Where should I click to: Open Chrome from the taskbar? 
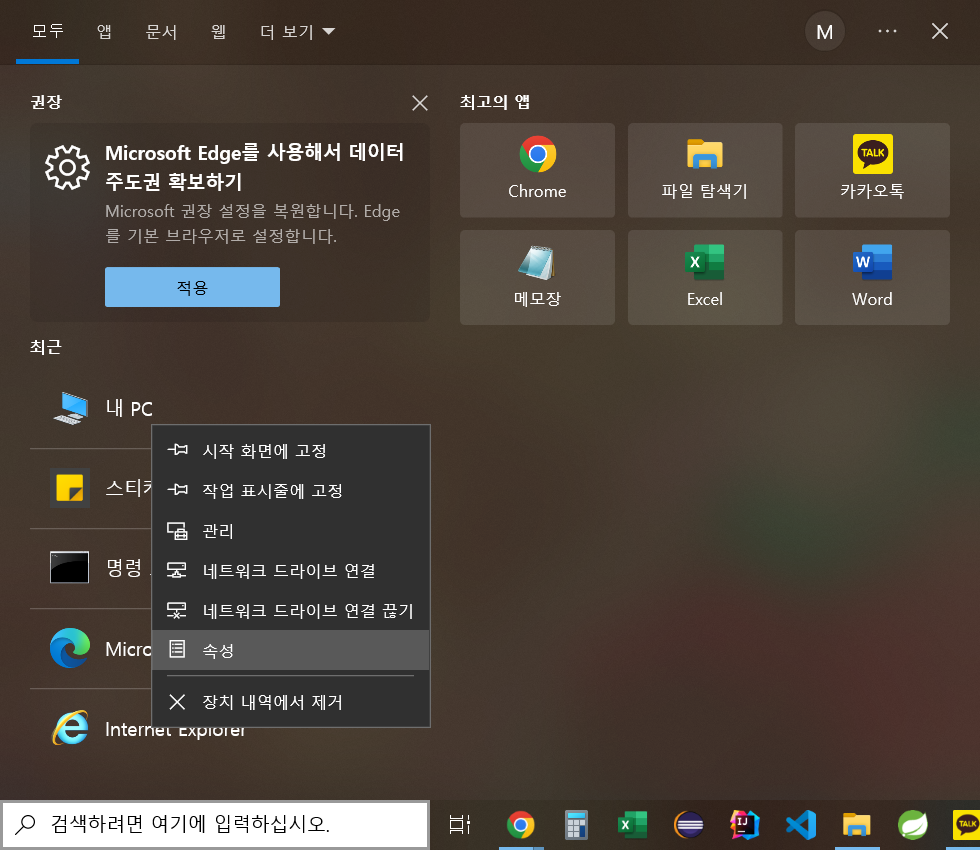point(521,825)
